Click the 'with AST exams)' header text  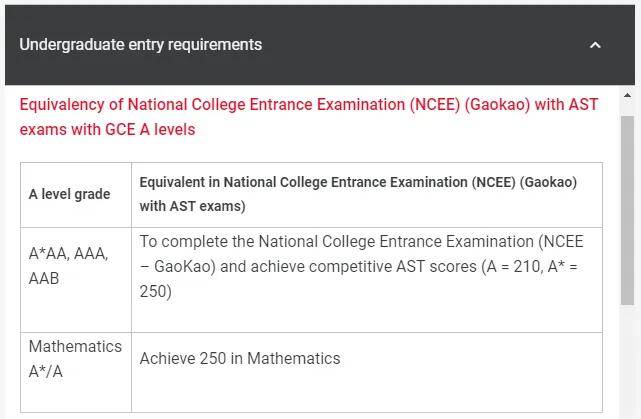[x=192, y=206]
